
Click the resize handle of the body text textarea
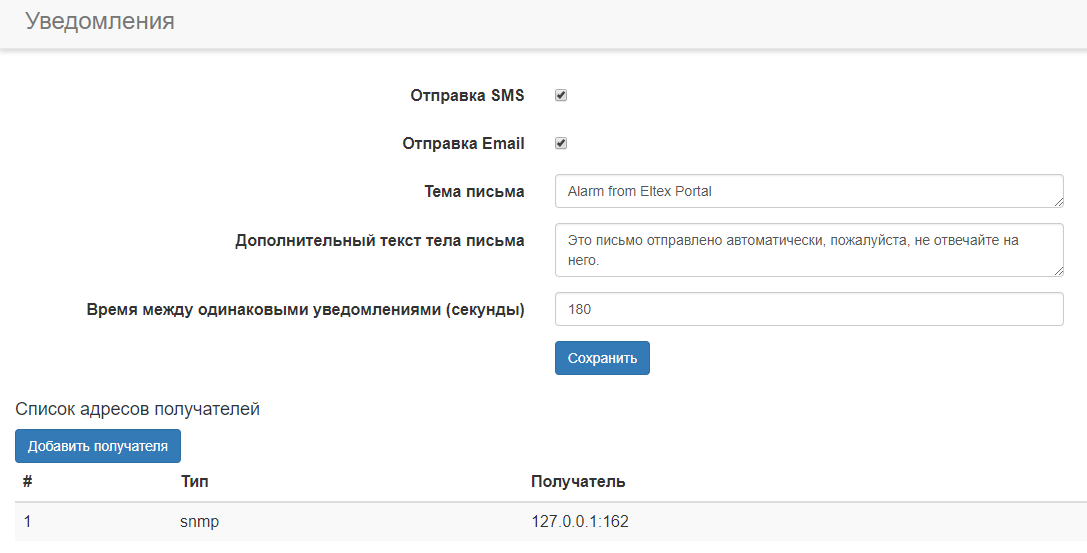pos(1058,271)
